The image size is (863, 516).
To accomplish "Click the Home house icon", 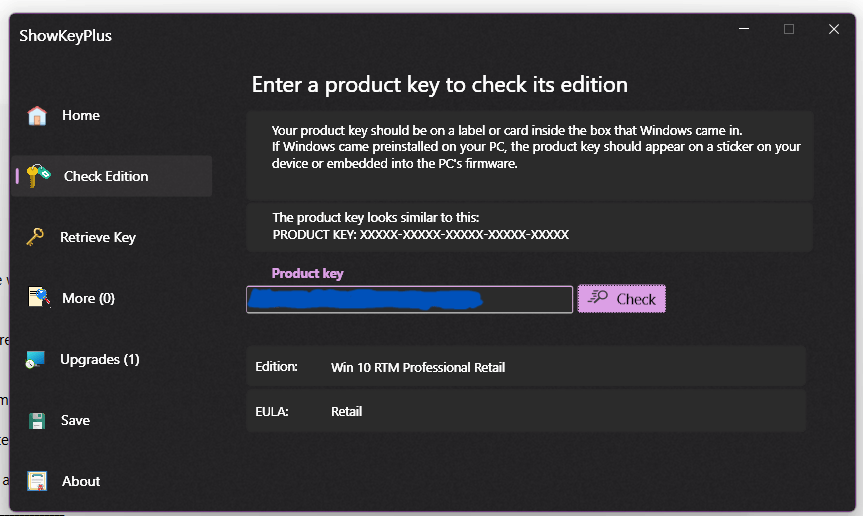I will [x=37, y=116].
